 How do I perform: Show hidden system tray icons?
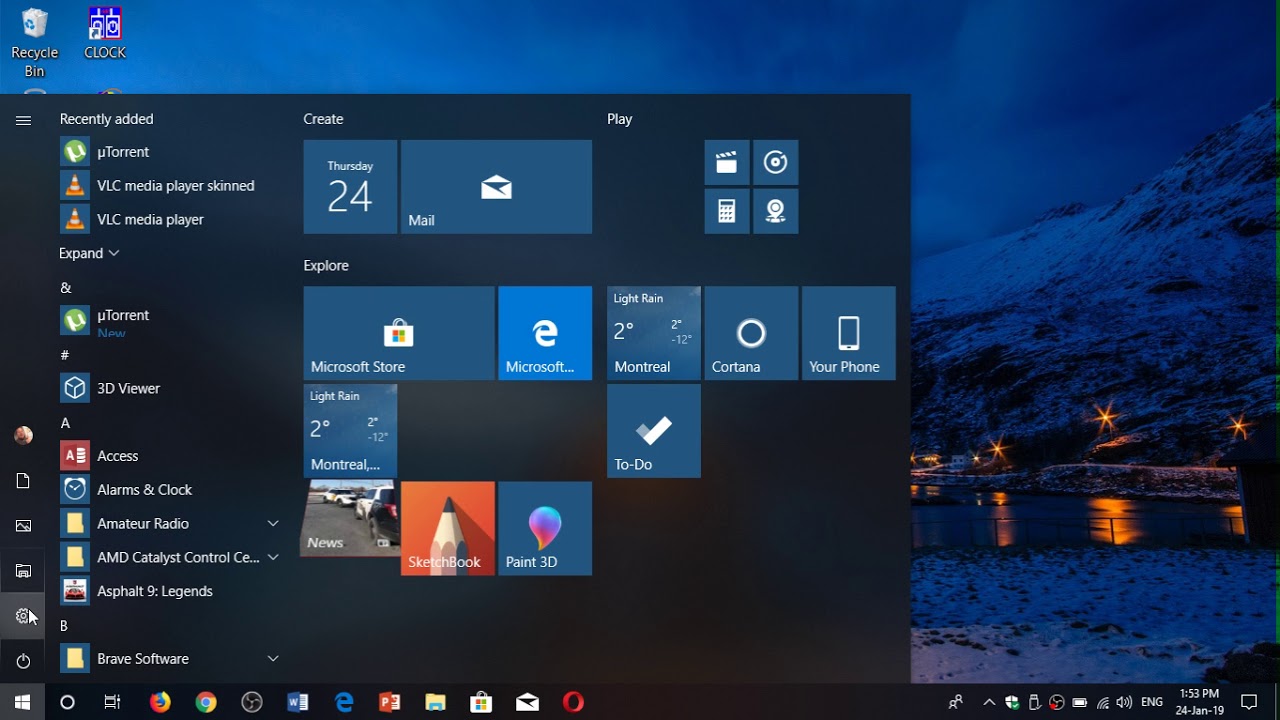coord(989,702)
